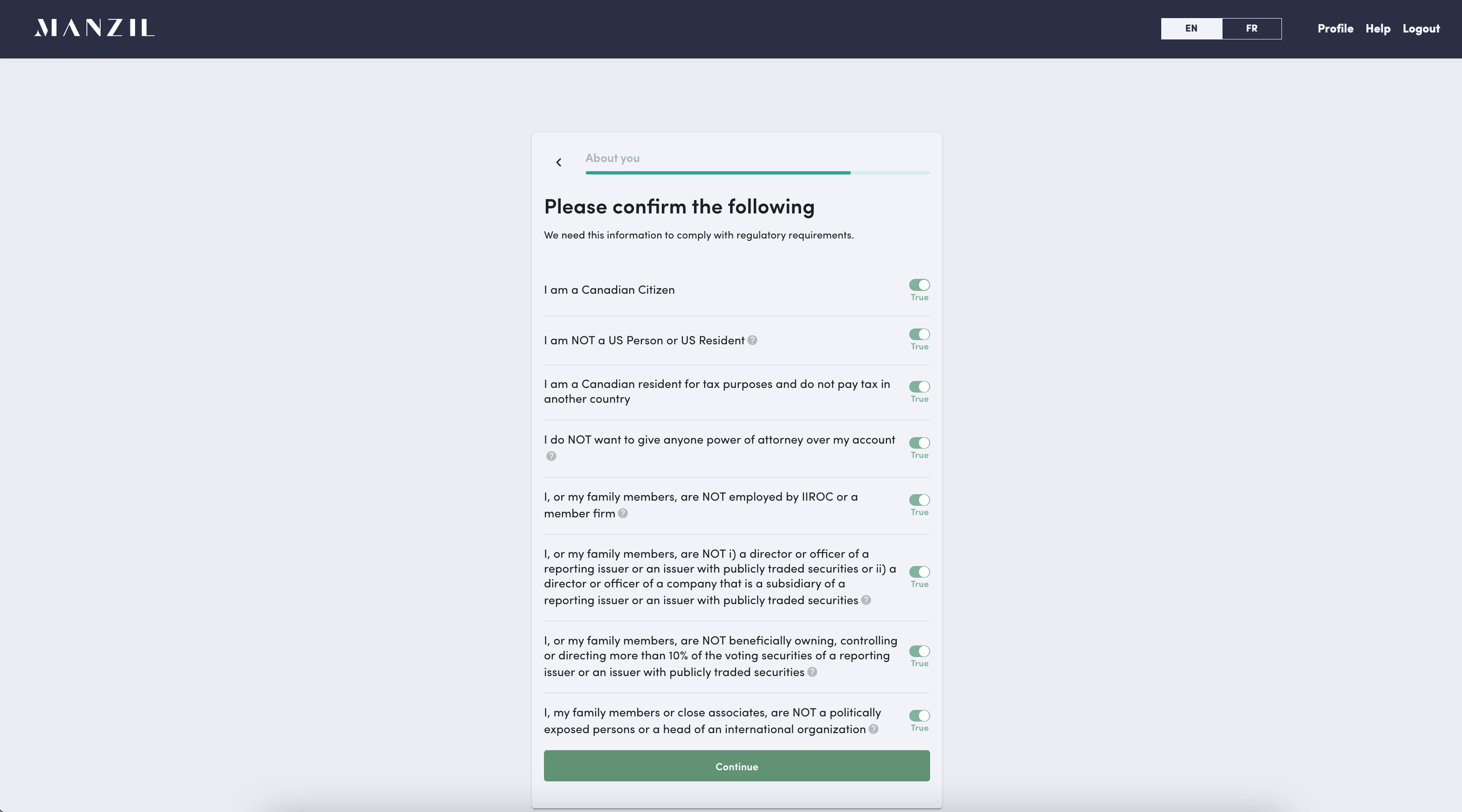Click help icon for 10% voting securities

[812, 672]
